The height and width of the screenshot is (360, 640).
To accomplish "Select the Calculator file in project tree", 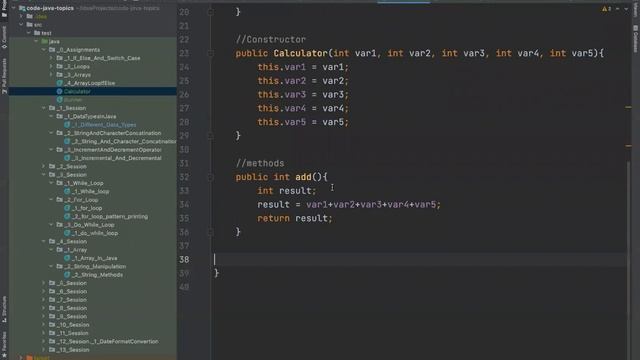I will tap(93, 91).
